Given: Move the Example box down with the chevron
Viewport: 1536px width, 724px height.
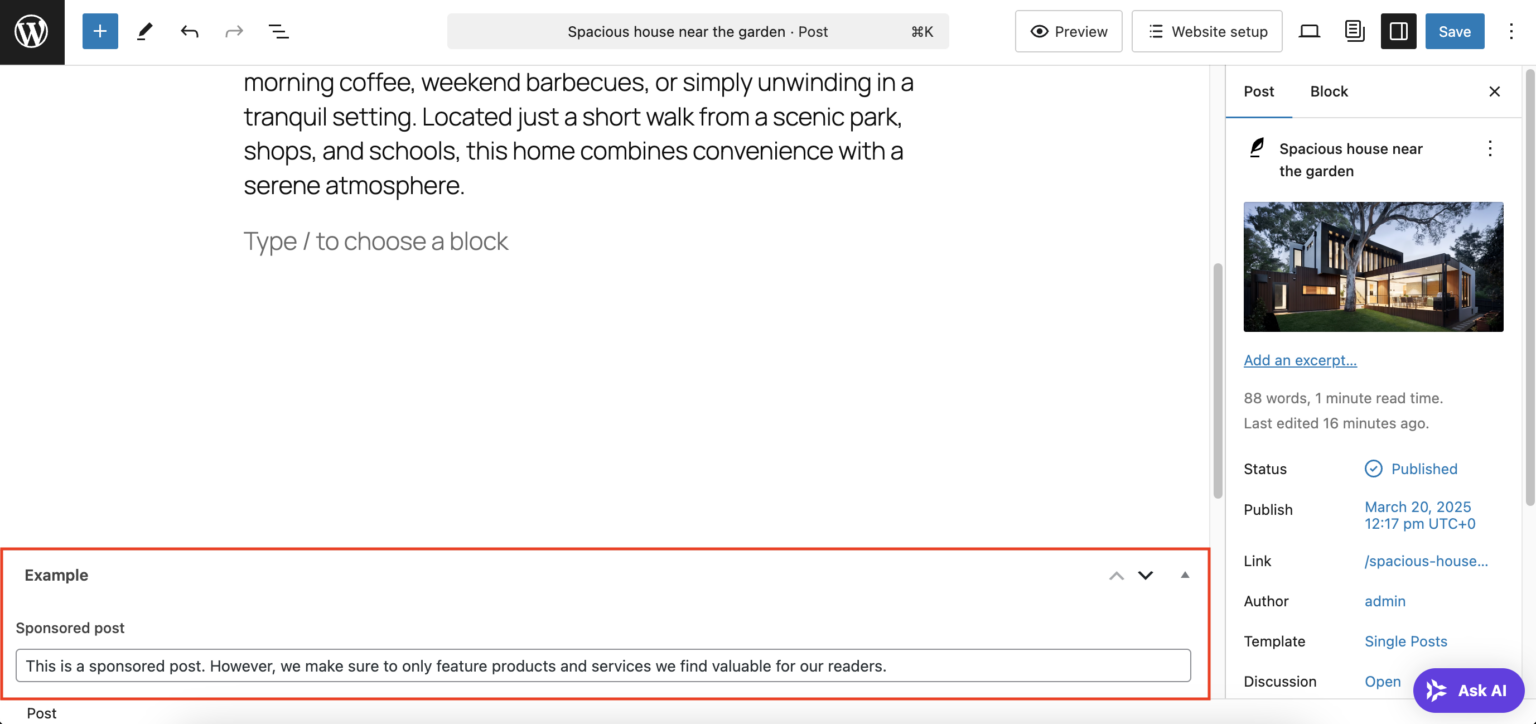Looking at the screenshot, I should [x=1145, y=575].
